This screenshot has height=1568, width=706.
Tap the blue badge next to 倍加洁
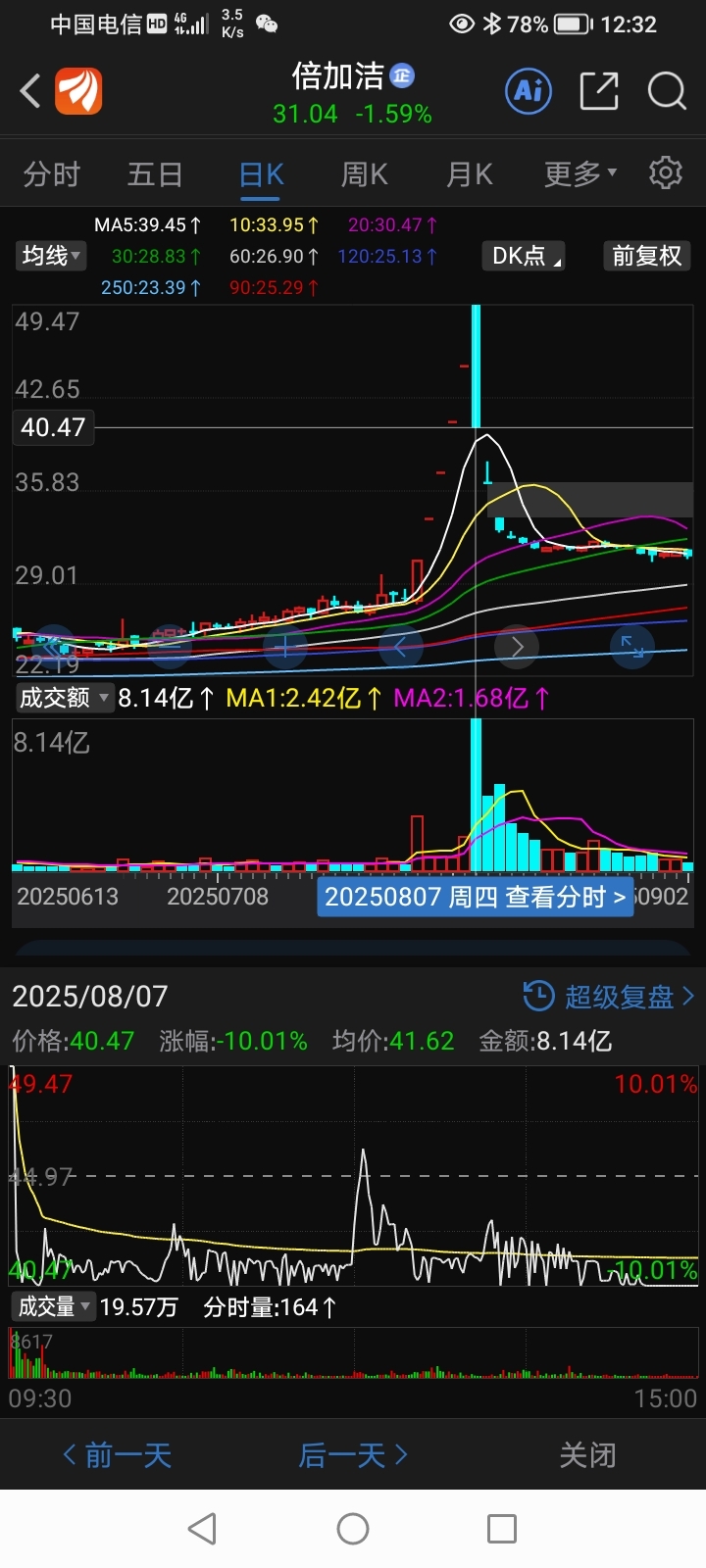(402, 75)
